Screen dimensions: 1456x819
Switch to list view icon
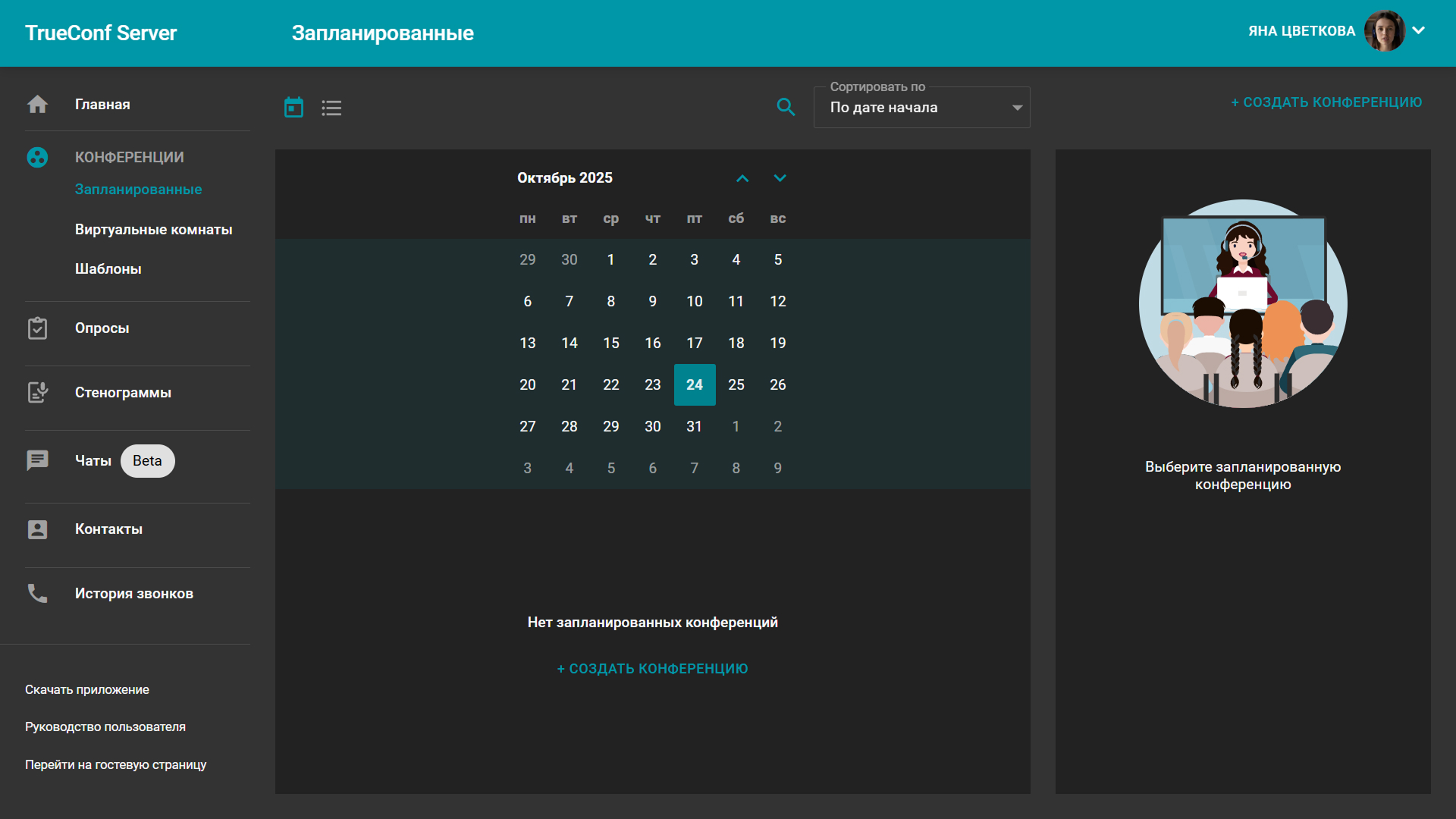pos(331,108)
